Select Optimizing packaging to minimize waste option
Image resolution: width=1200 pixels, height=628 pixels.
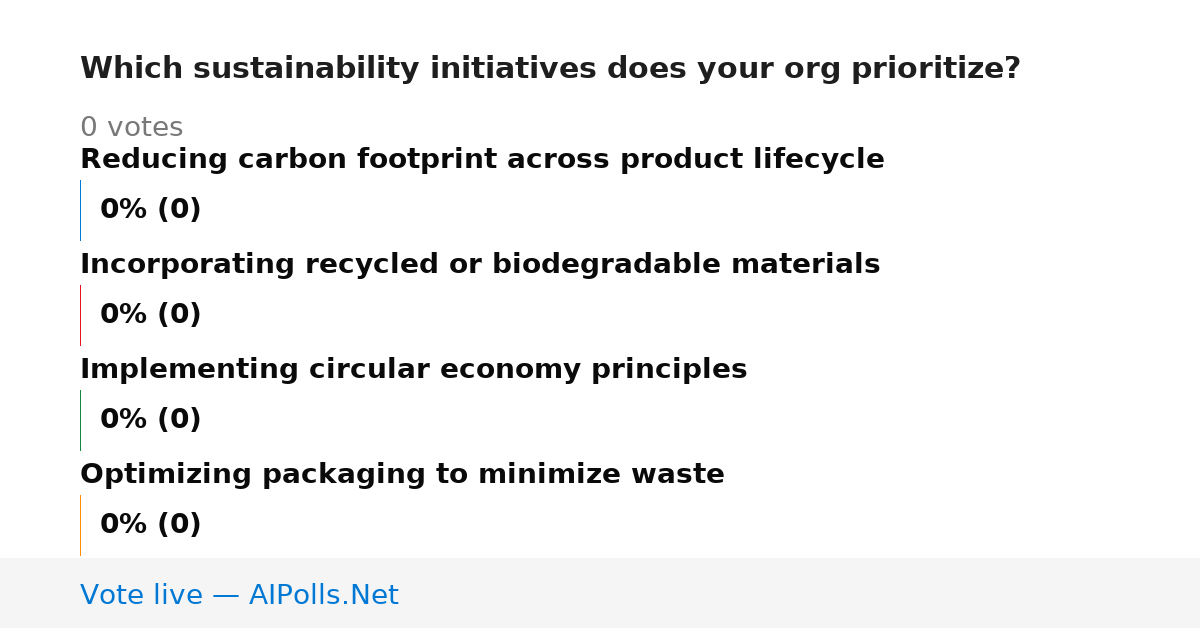[x=402, y=475]
